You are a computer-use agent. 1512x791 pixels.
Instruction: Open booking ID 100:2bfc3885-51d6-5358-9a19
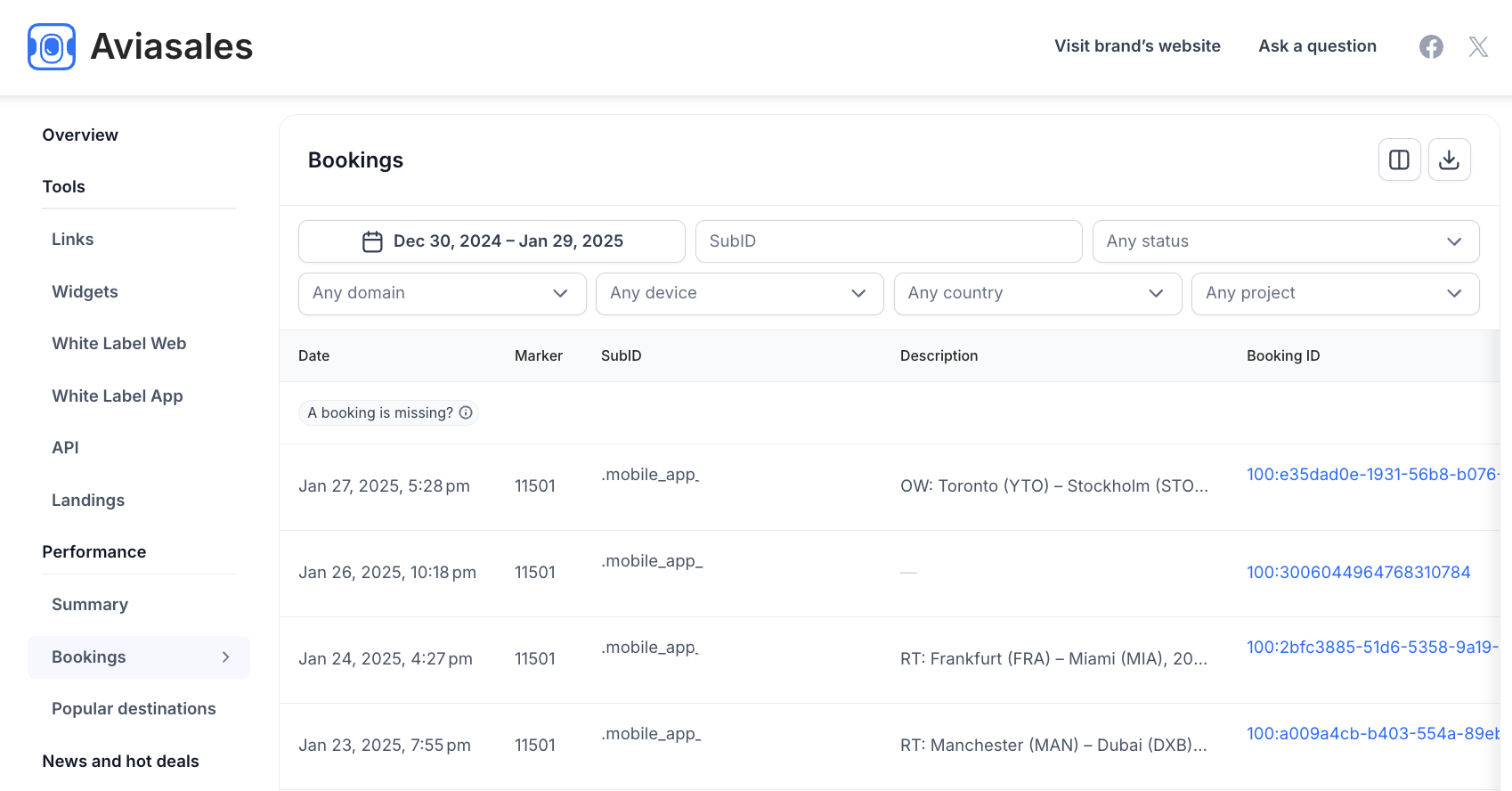click(x=1372, y=647)
